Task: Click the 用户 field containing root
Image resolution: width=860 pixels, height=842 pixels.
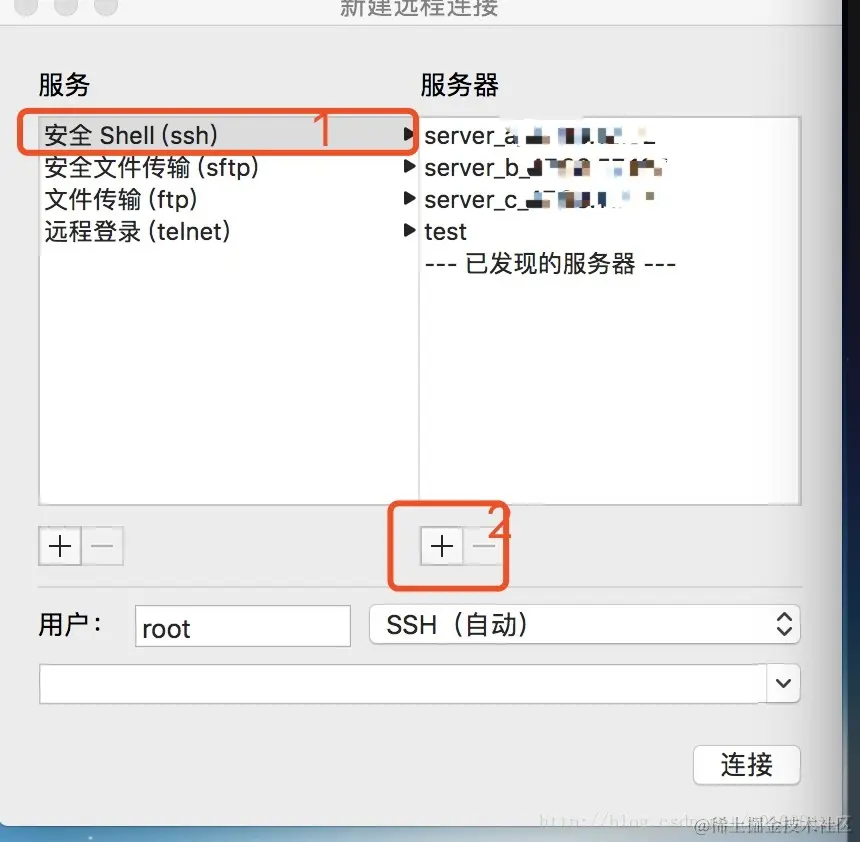Action: pos(242,626)
